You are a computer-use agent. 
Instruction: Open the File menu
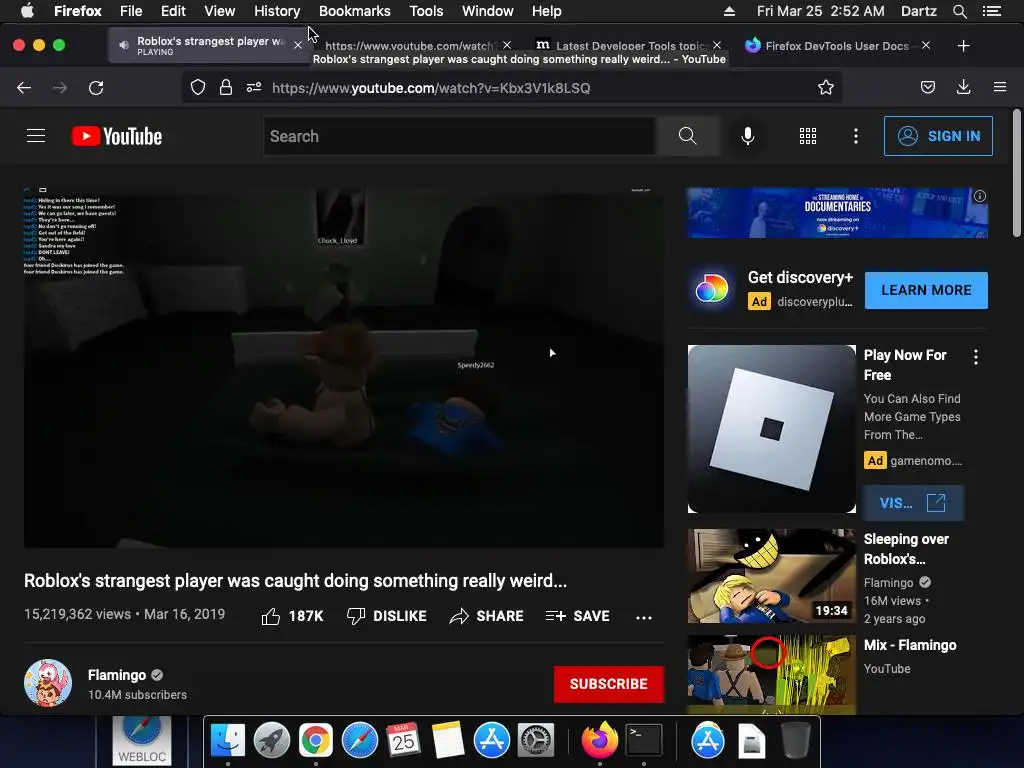coord(131,11)
